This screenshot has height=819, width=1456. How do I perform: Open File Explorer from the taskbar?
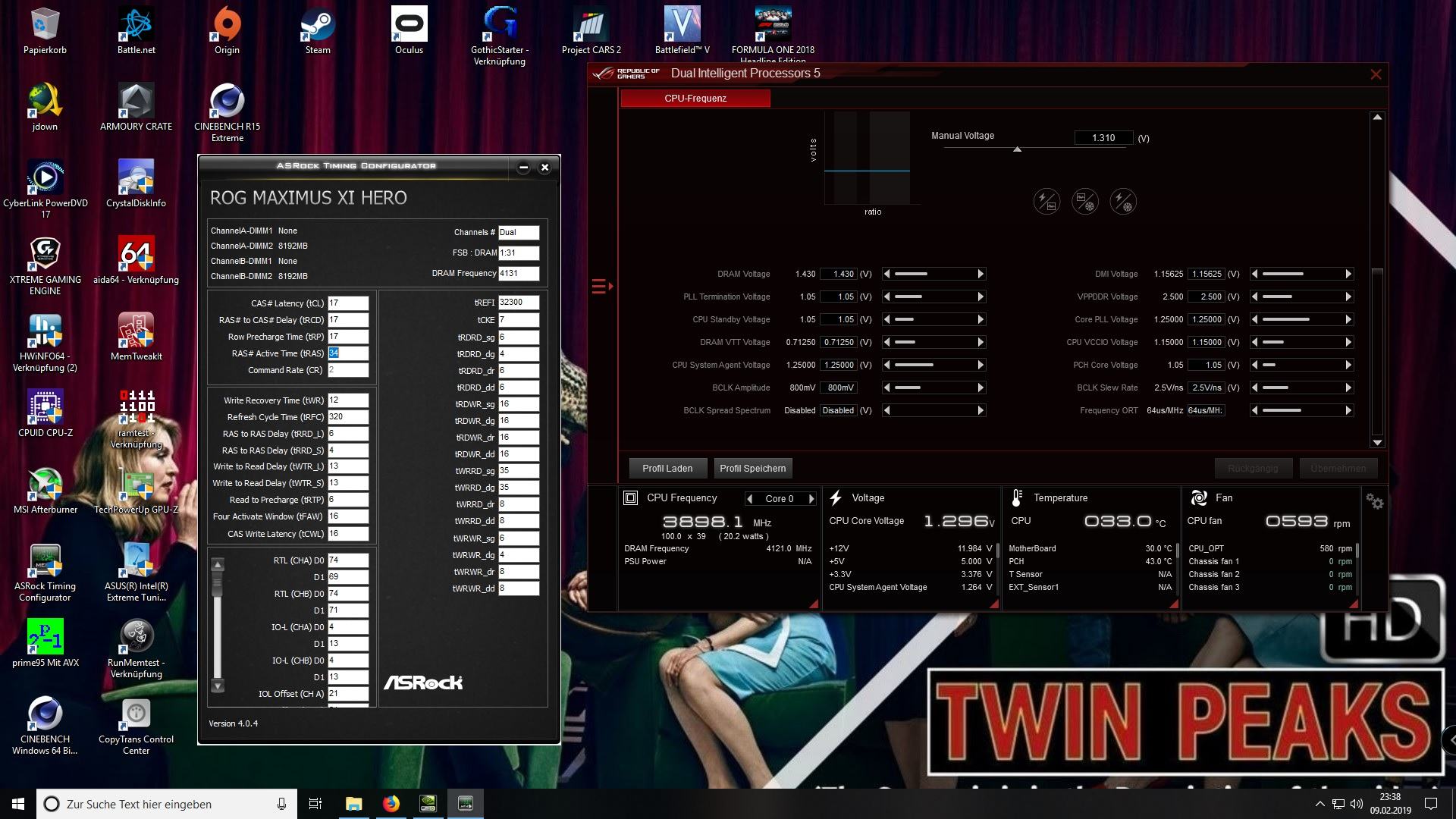(x=353, y=804)
